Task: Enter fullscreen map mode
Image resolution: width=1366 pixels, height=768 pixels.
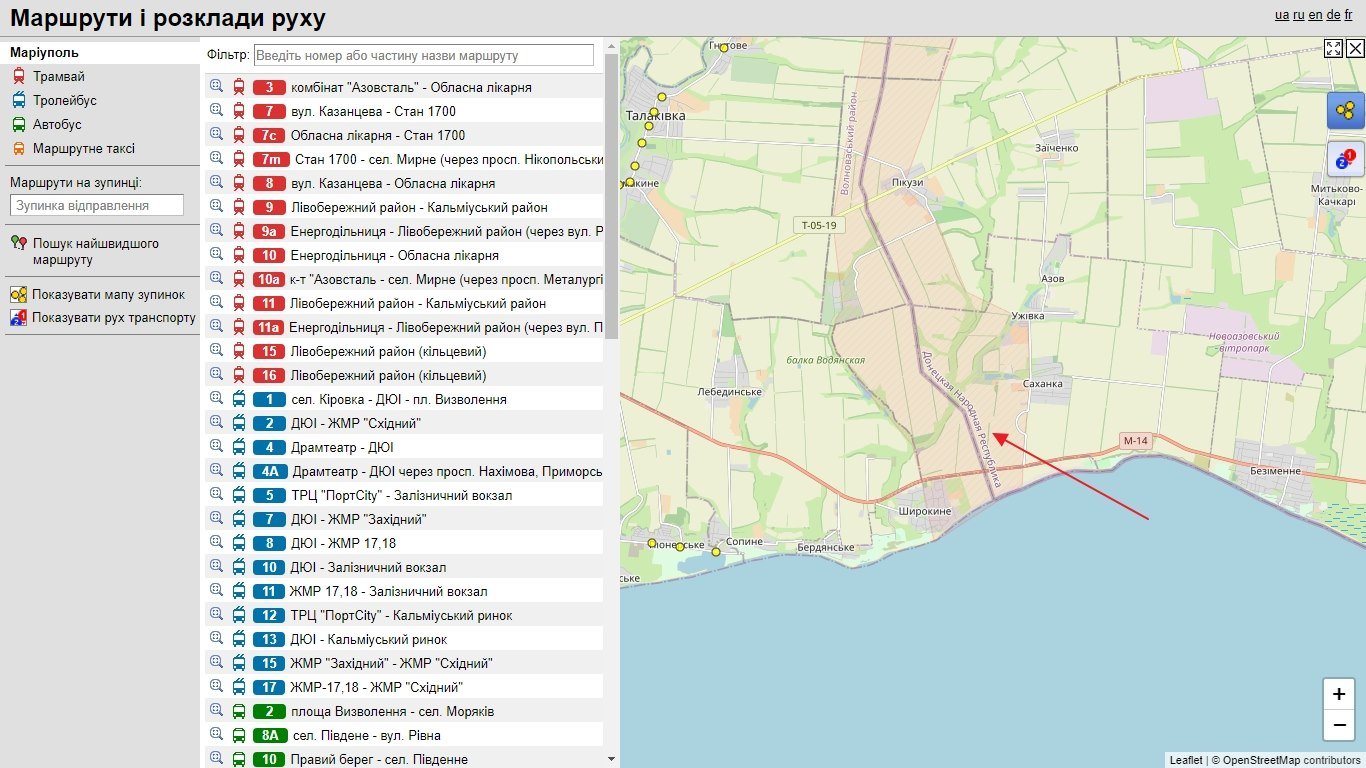Action: (x=1333, y=49)
